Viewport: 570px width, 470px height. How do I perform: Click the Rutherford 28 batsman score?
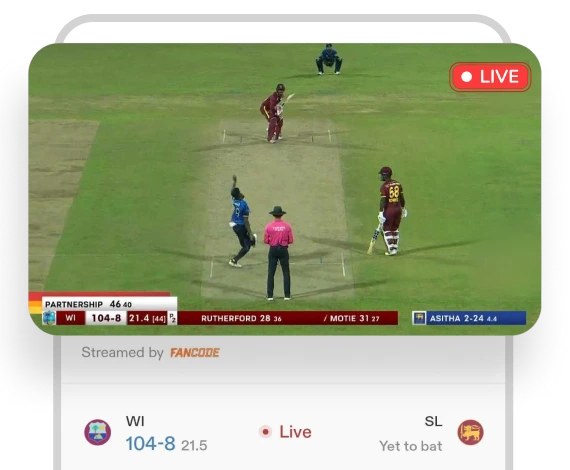(241, 318)
